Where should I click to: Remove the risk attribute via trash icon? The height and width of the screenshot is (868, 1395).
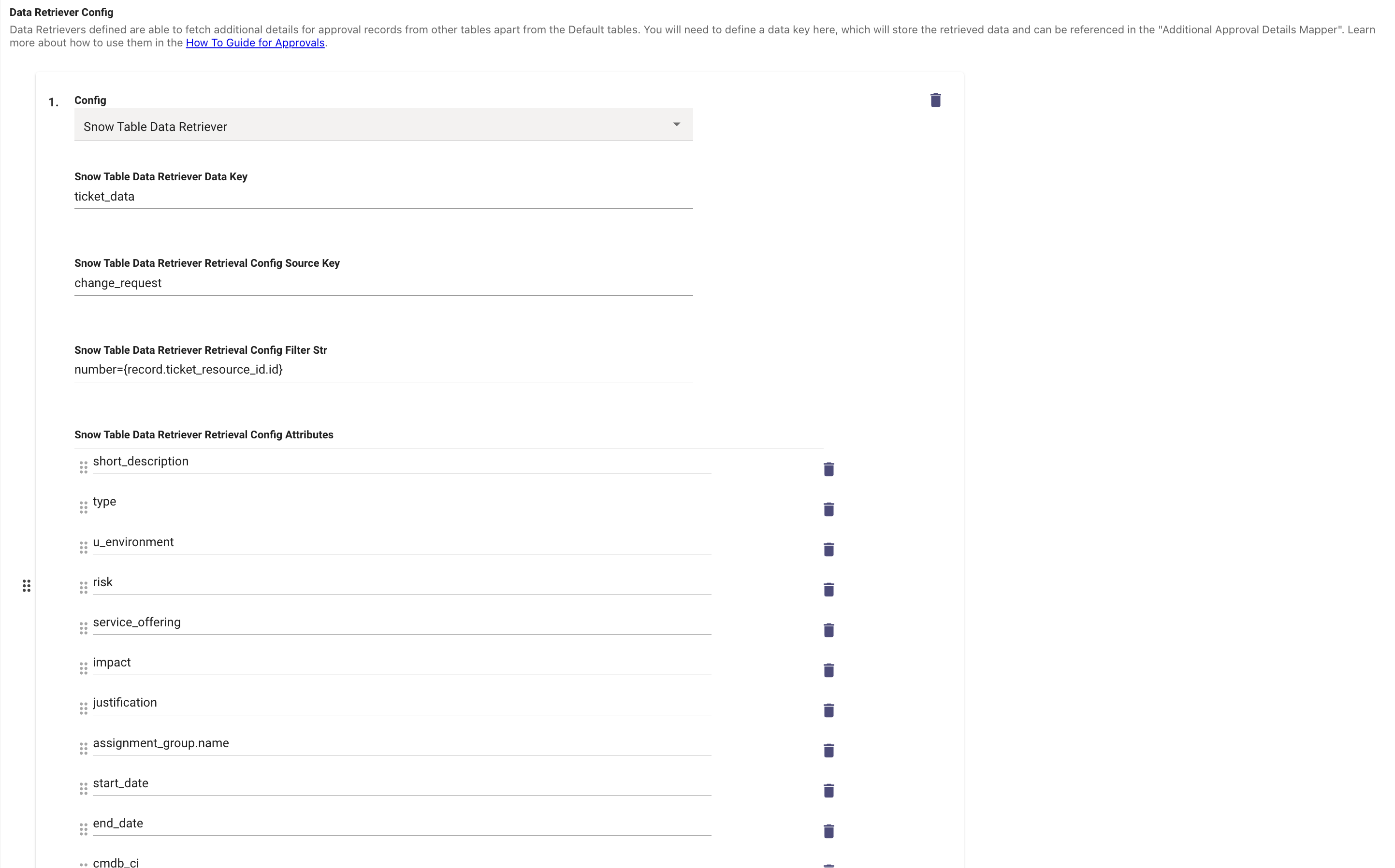pyautogui.click(x=828, y=590)
